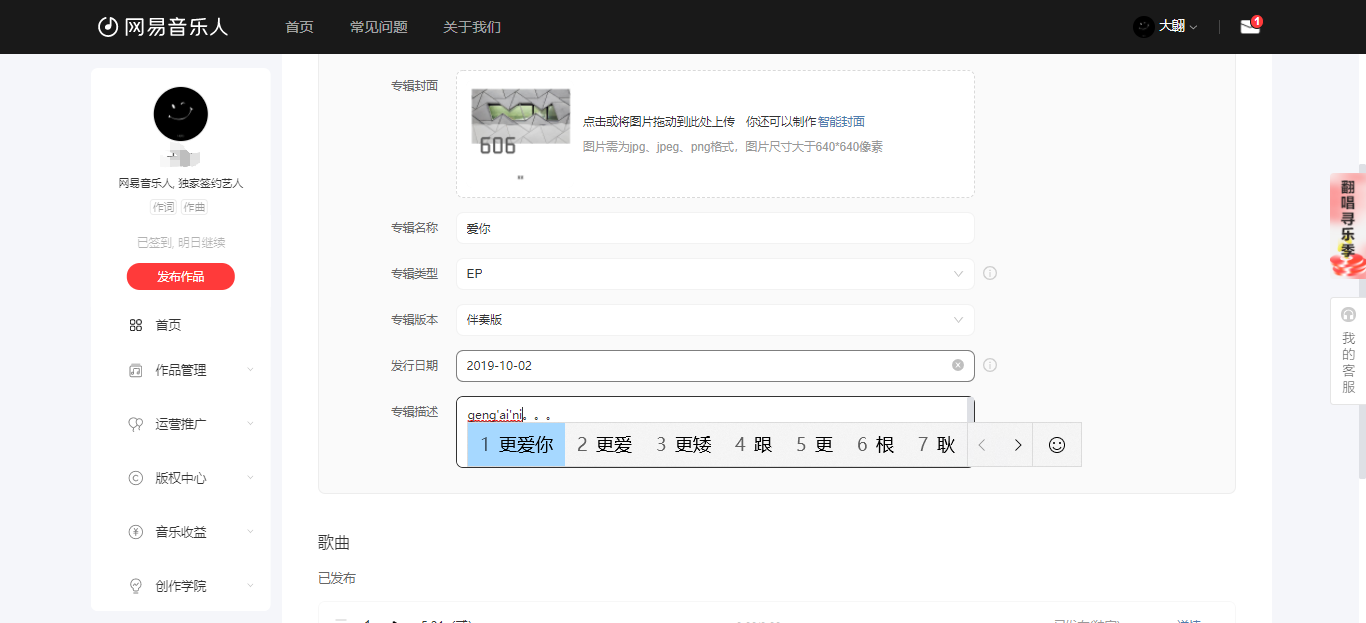Viewport: 1366px width, 623px height.
Task: Click info icon beside release date
Action: [x=990, y=365]
